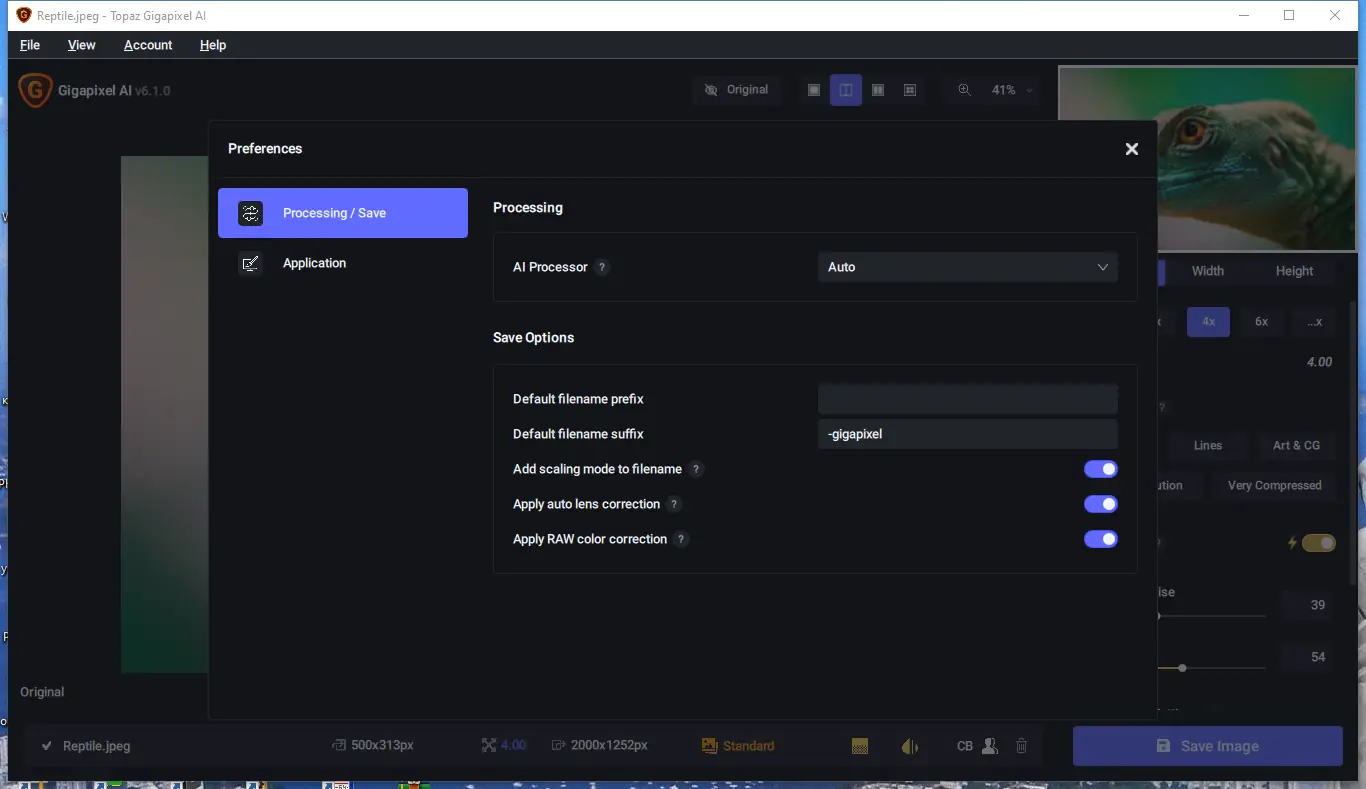Switch to single view layout
The height and width of the screenshot is (789, 1366).
tap(814, 90)
